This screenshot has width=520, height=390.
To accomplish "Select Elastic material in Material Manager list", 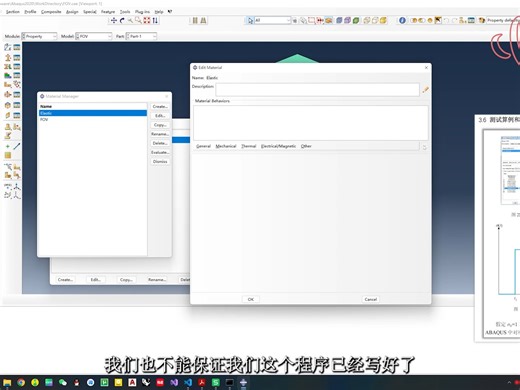I will [93, 113].
